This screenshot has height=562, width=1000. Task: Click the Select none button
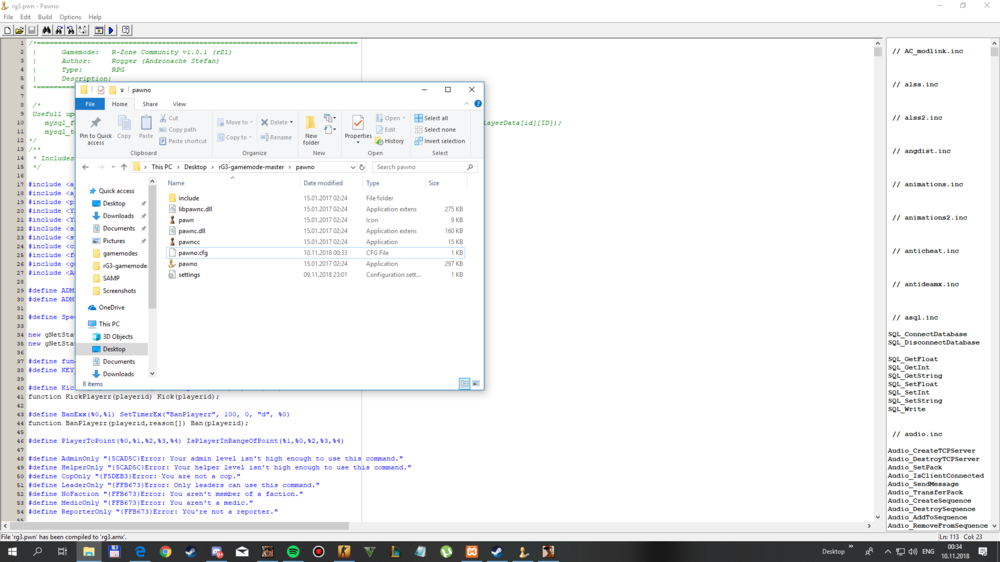pos(434,129)
